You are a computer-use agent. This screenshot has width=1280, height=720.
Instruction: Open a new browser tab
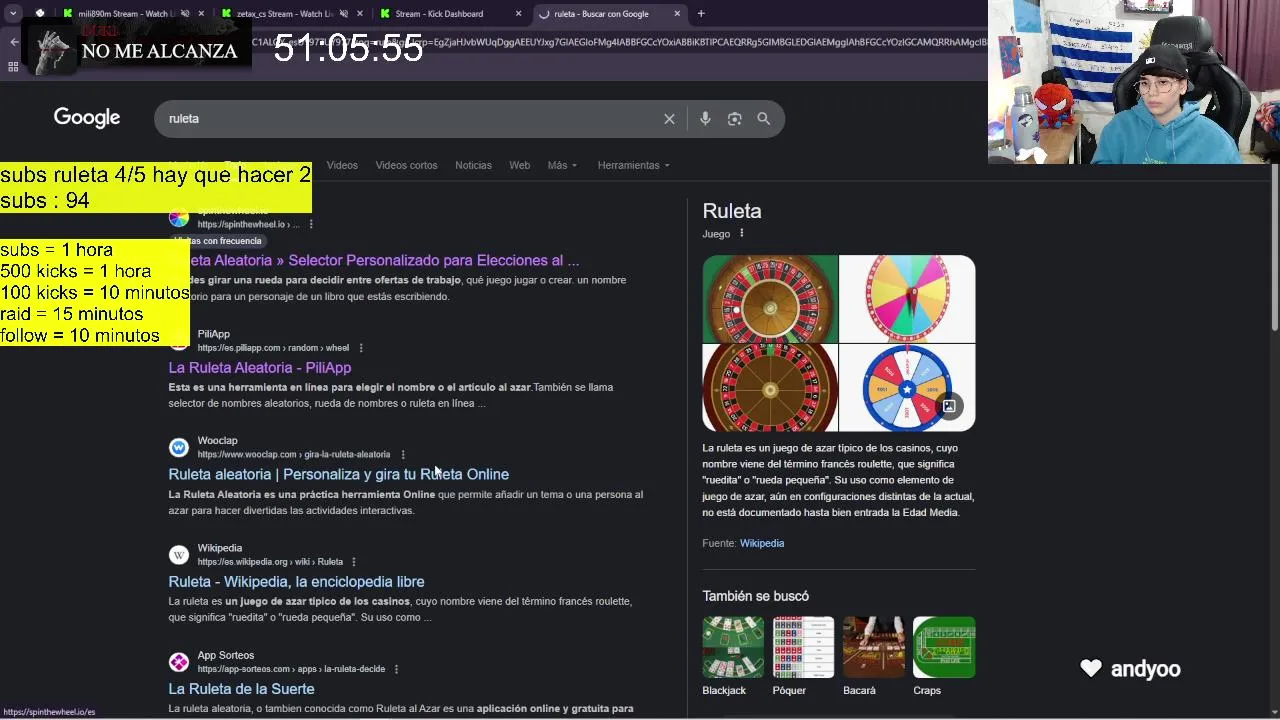click(x=701, y=14)
